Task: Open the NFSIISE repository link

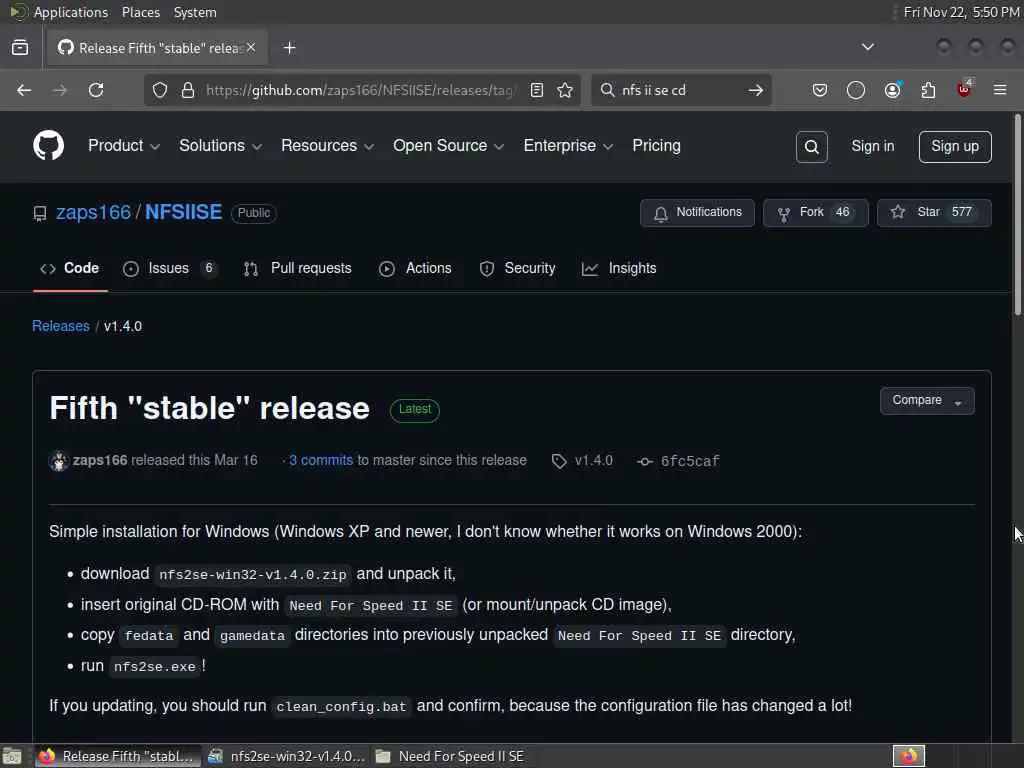Action: pyautogui.click(x=184, y=212)
